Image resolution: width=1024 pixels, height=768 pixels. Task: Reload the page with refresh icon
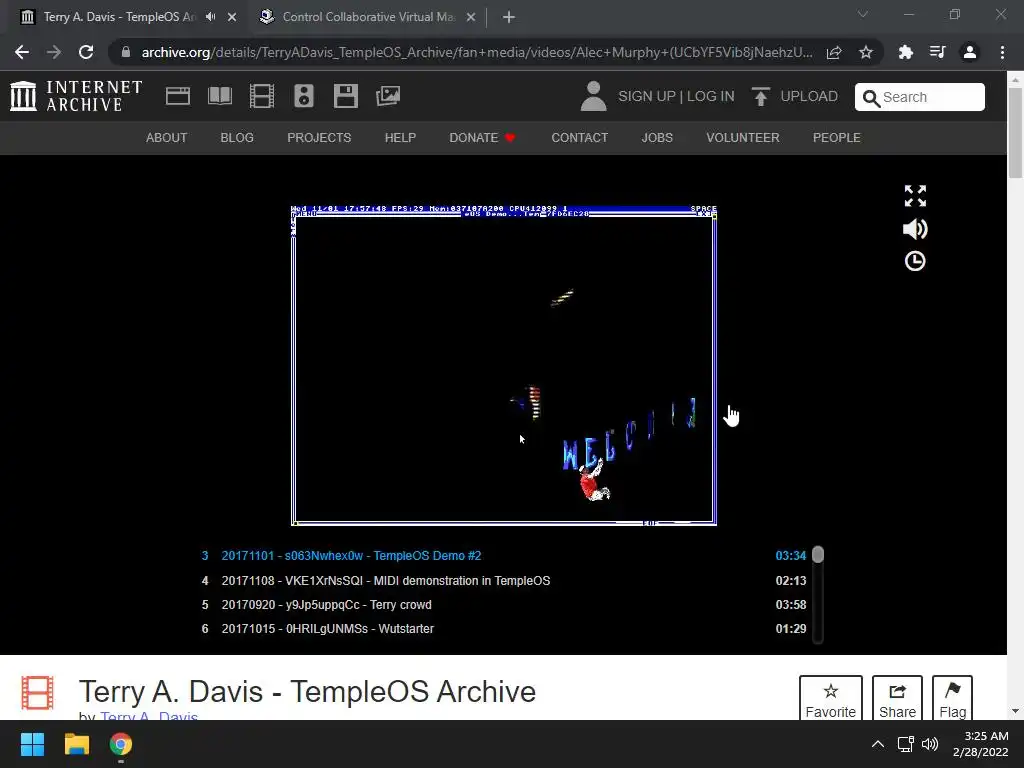[x=86, y=52]
